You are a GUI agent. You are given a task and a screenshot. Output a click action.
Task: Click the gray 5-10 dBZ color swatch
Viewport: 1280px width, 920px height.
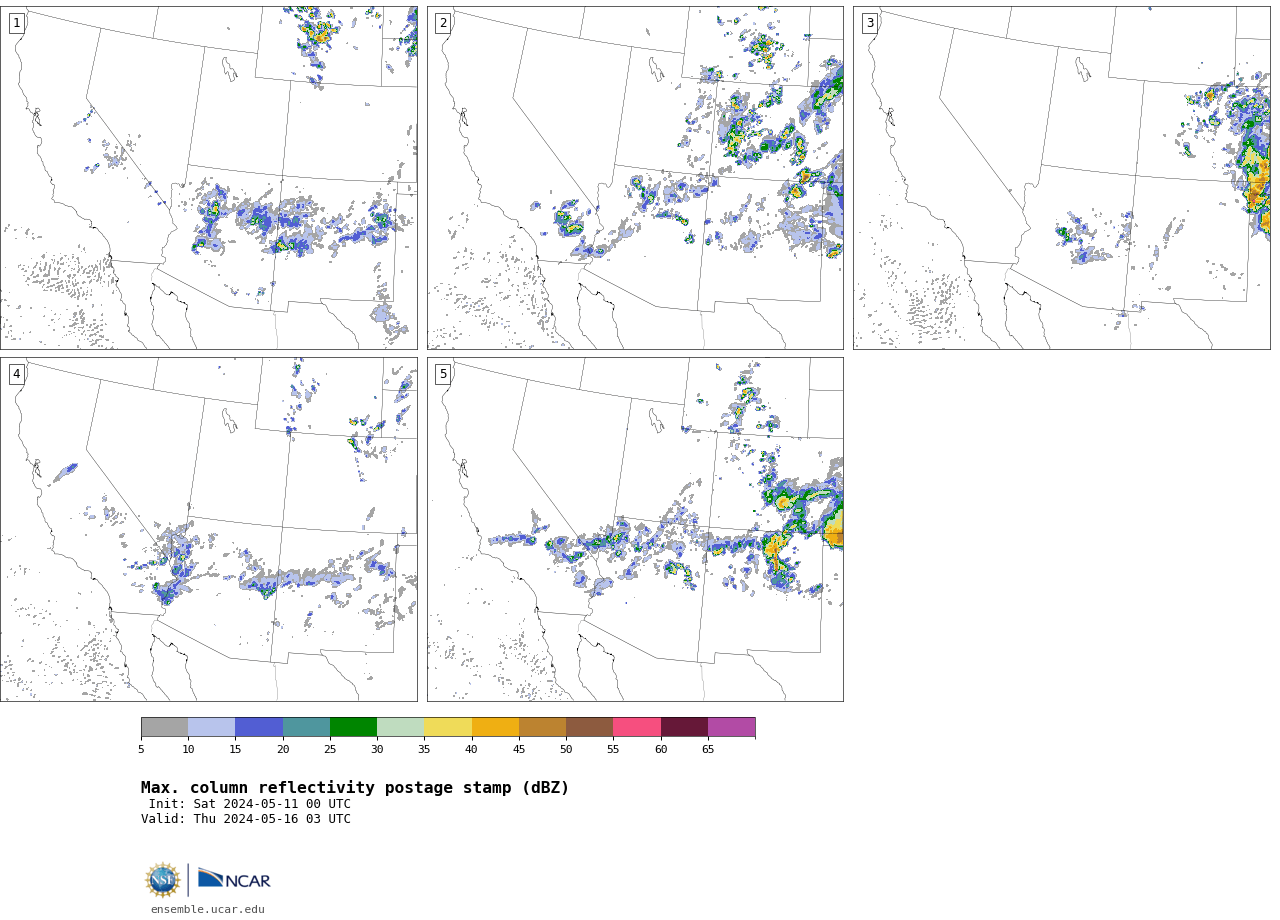tap(164, 727)
